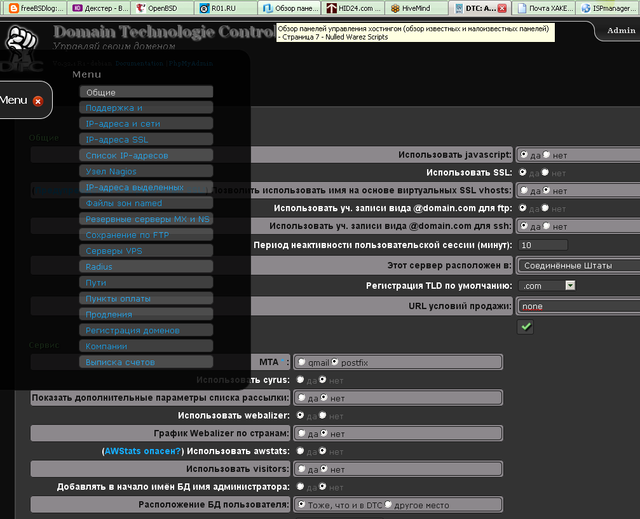Click the ISPmanager tab favicon
This screenshot has width=640, height=519.
tap(585, 8)
